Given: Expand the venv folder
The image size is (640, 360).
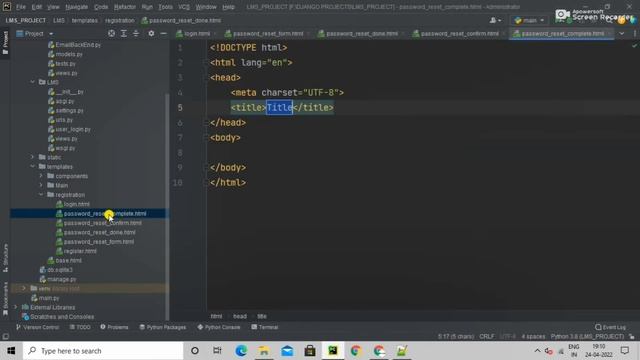Looking at the screenshot, I should 24,289.
